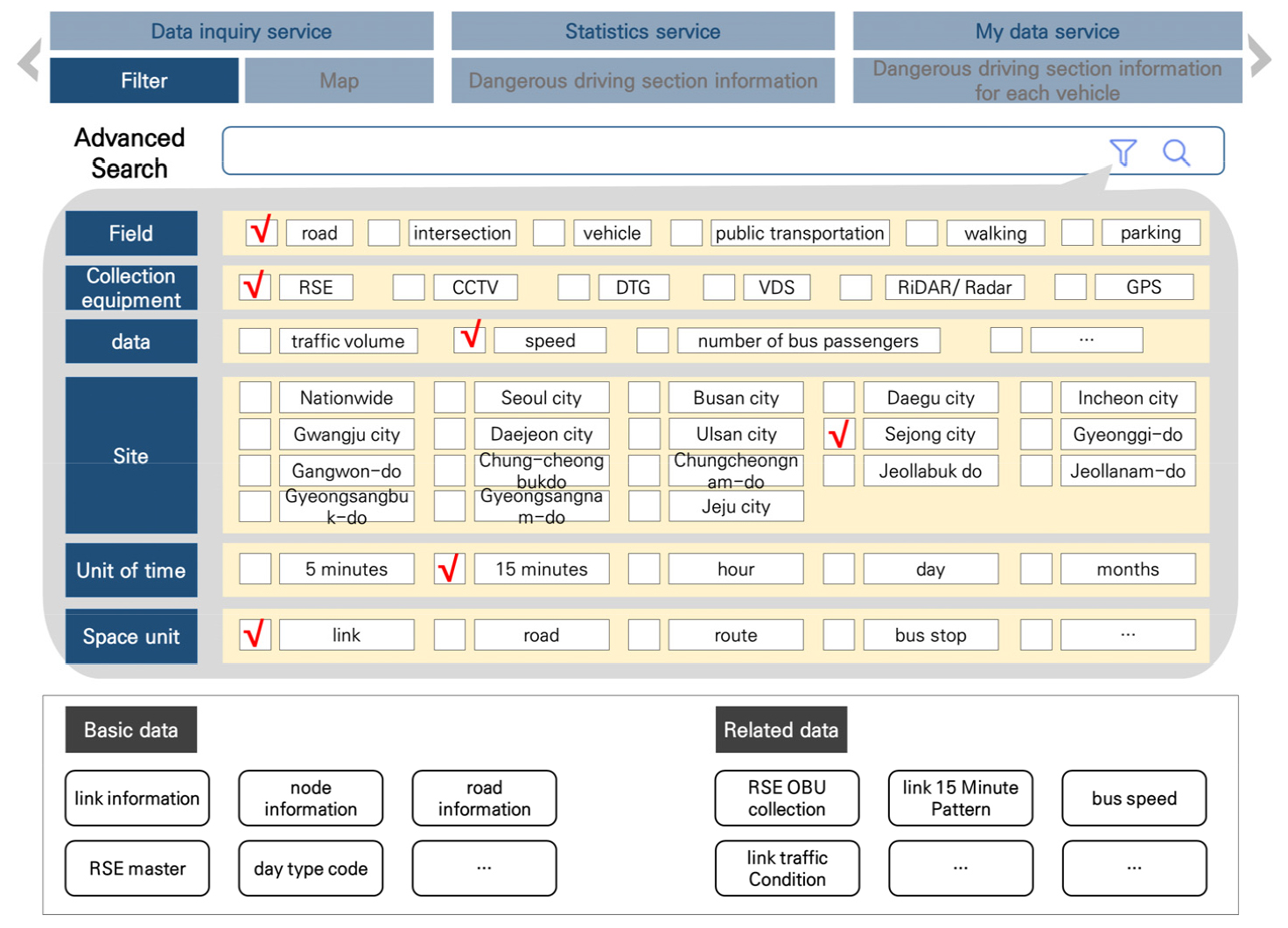Check the public transportation checkbox

686,233
